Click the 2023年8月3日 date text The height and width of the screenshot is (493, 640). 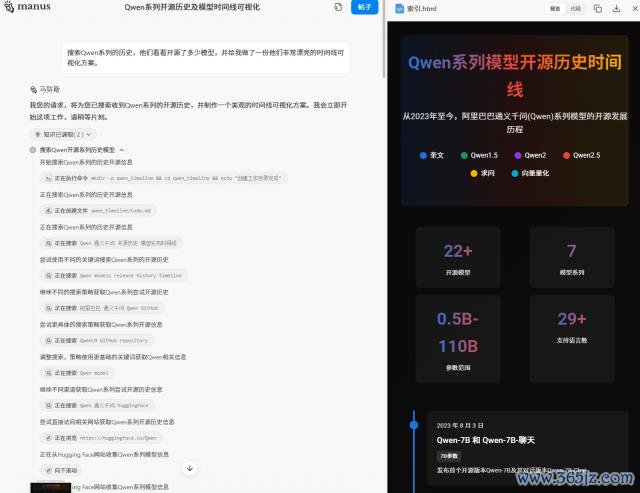point(460,425)
